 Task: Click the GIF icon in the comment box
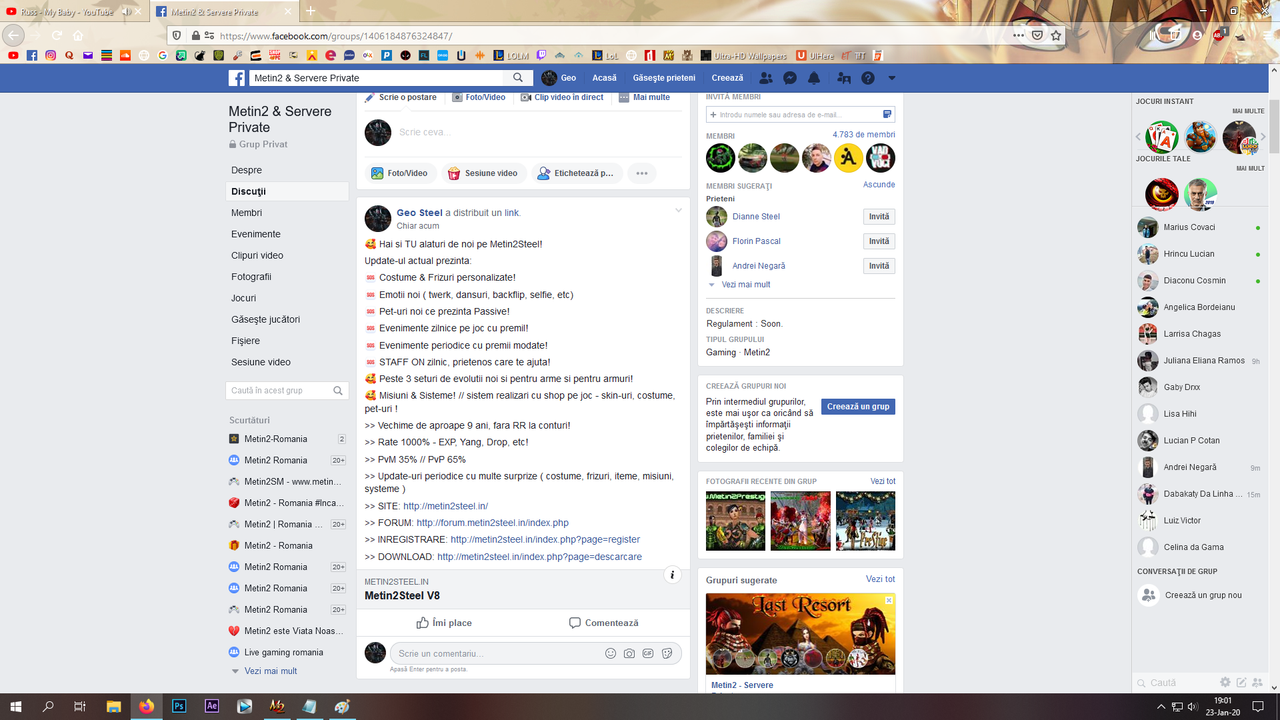click(648, 653)
